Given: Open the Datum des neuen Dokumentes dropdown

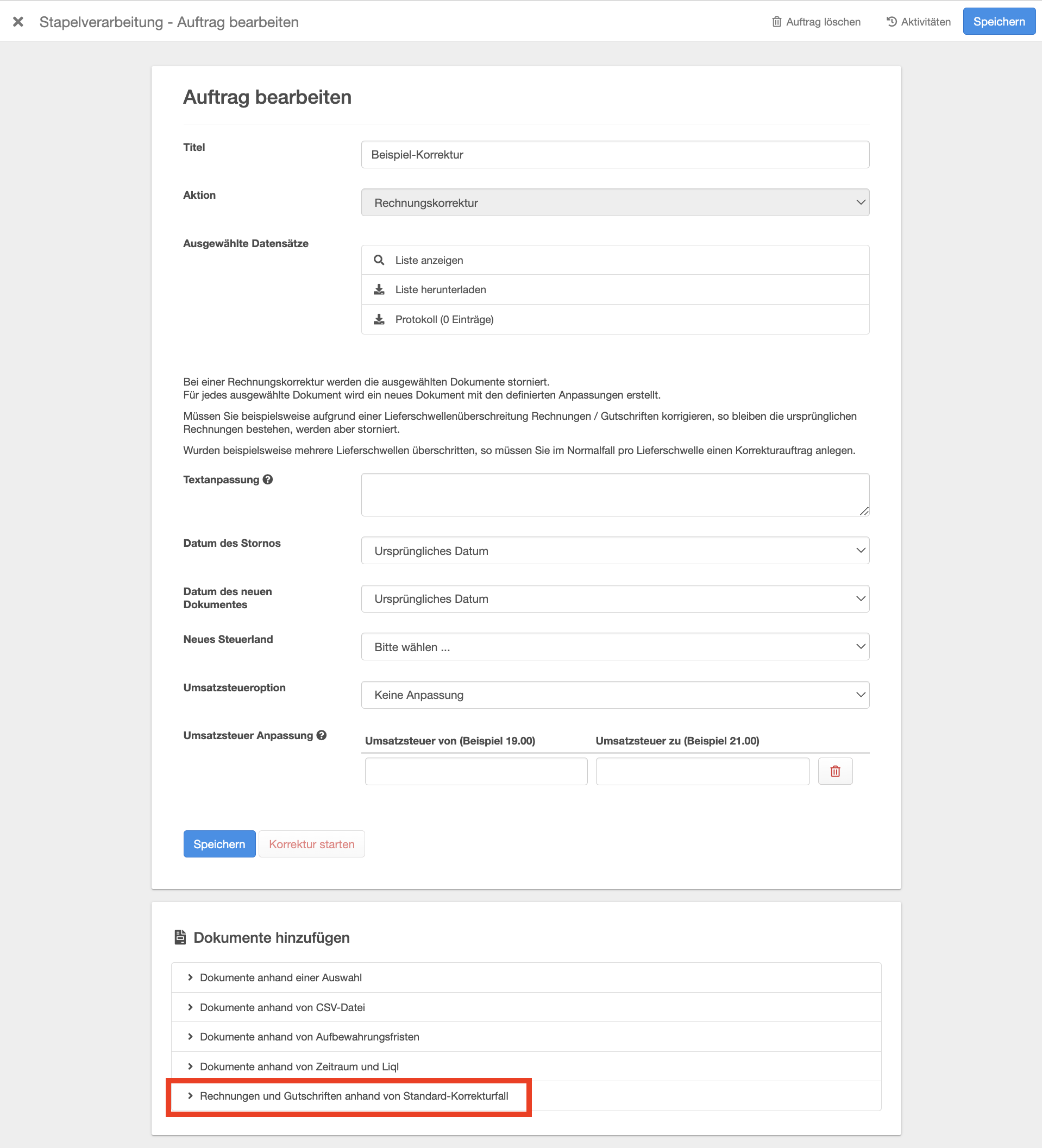Looking at the screenshot, I should point(615,598).
